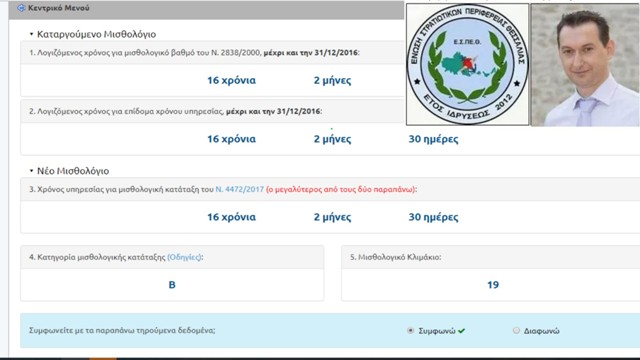The width and height of the screenshot is (640, 360).
Task: Click "16 χρόνια" under item 3
Action: coord(231,217)
